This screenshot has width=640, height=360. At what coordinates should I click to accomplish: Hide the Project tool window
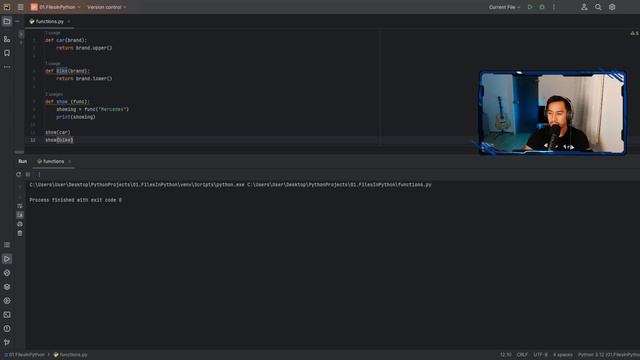pyautogui.click(x=17, y=21)
